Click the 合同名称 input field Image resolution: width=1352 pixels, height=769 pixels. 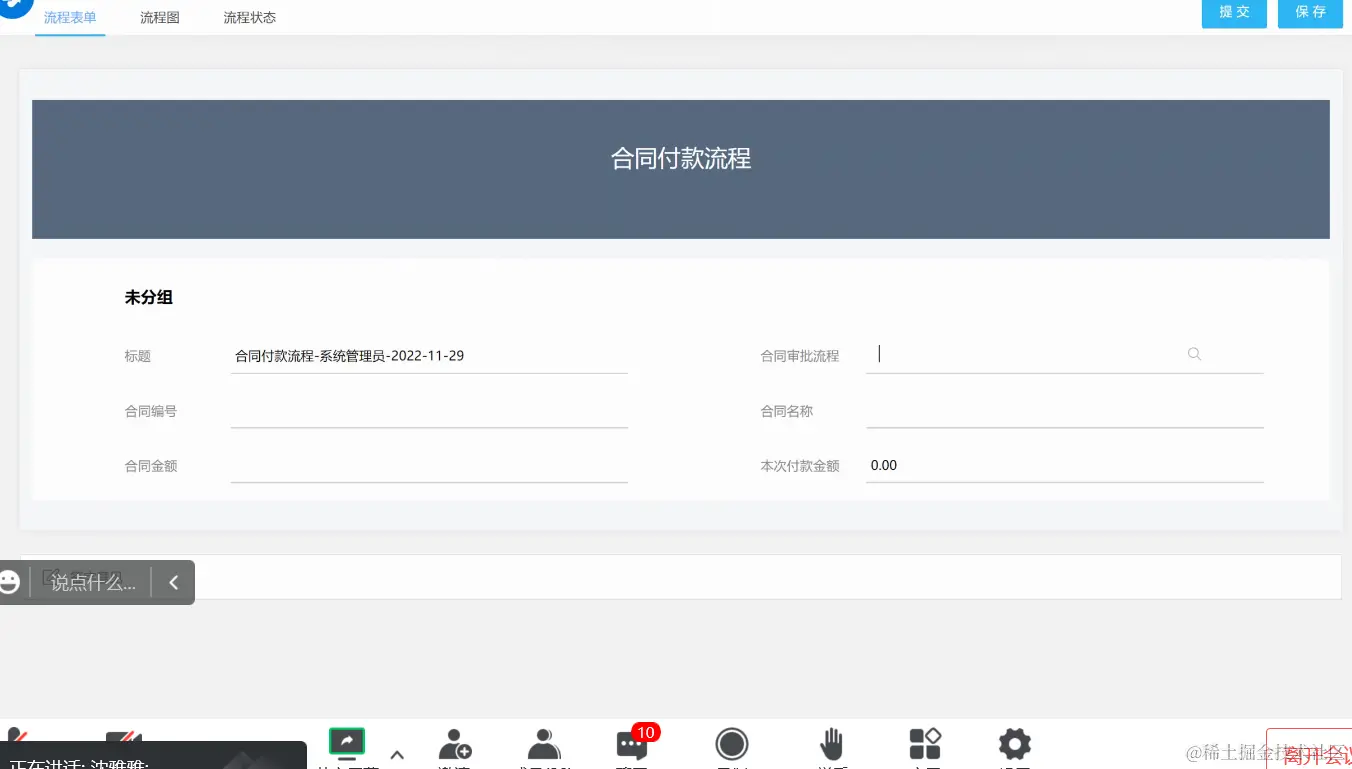1065,411
